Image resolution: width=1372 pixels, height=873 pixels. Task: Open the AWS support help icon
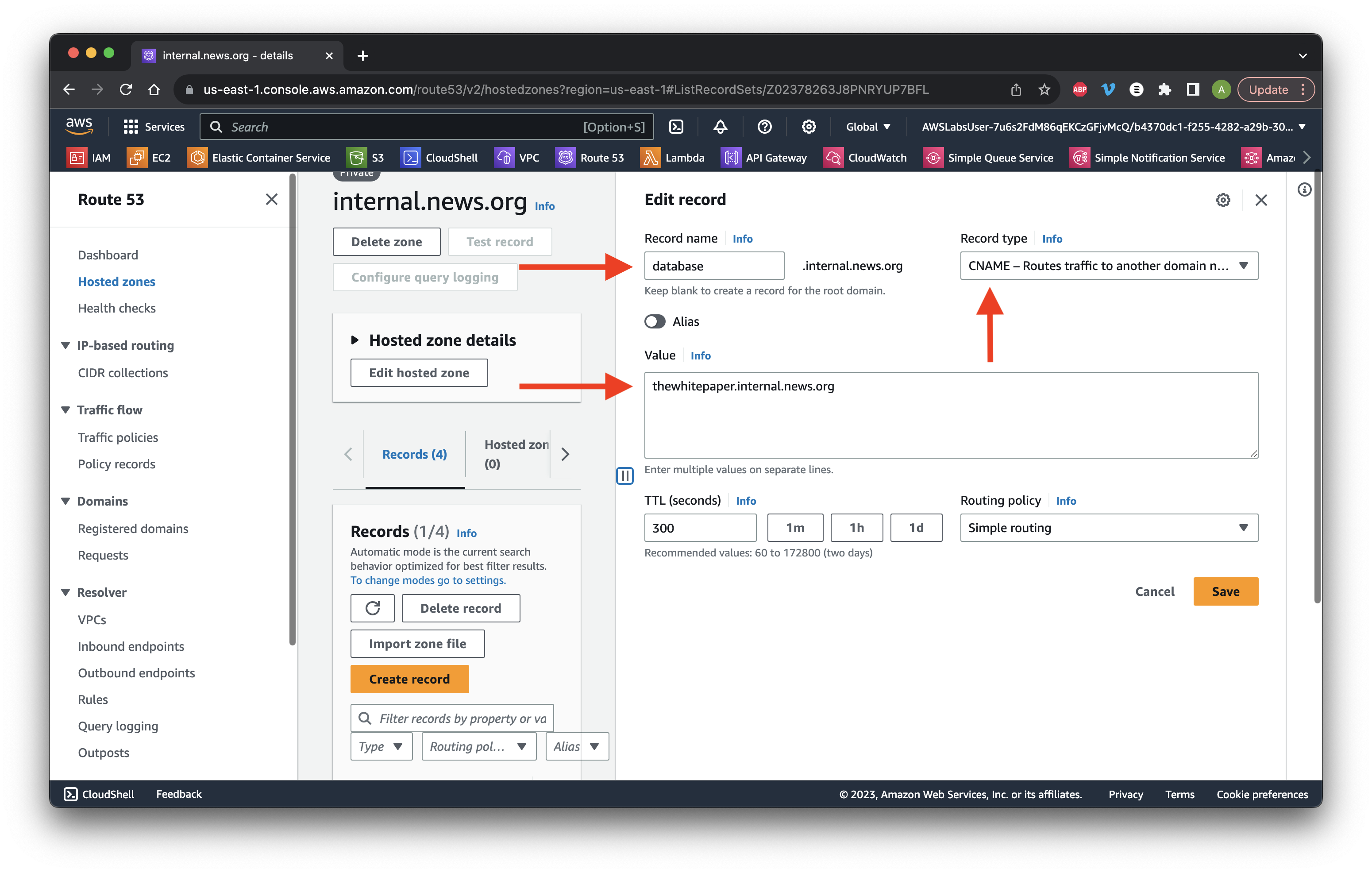(765, 127)
